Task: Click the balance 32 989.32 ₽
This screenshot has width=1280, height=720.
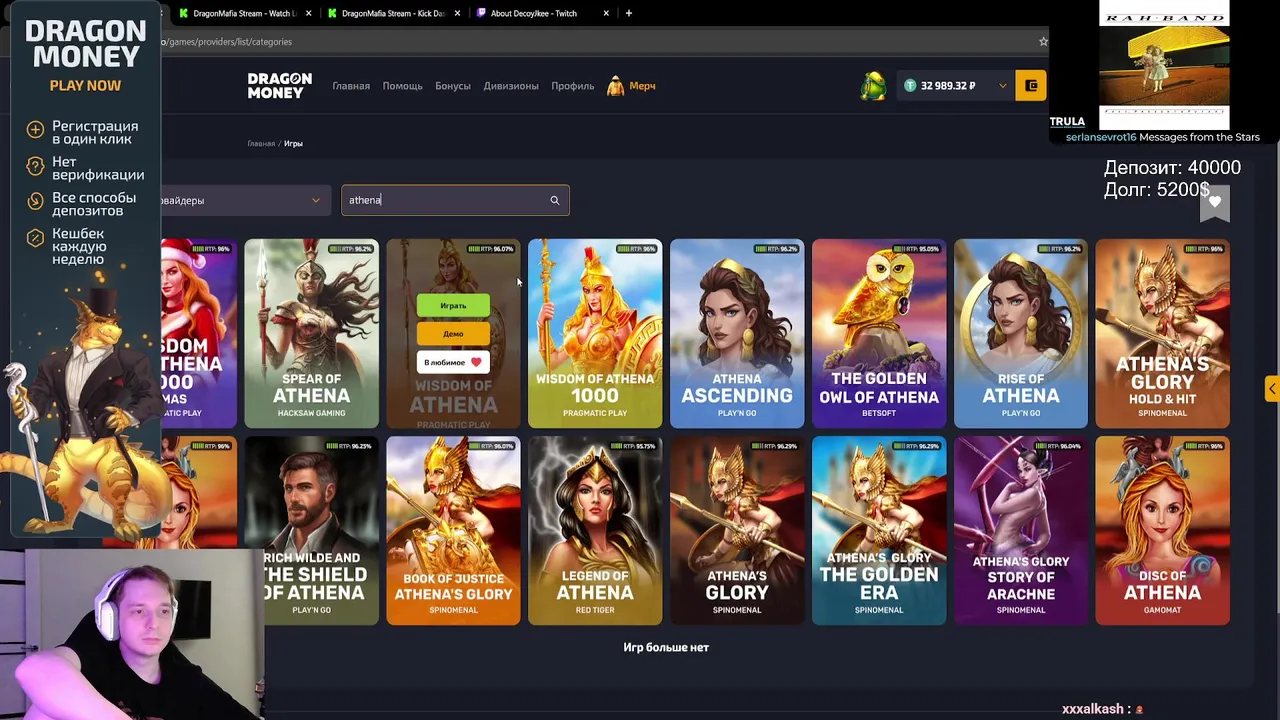Action: (x=947, y=86)
